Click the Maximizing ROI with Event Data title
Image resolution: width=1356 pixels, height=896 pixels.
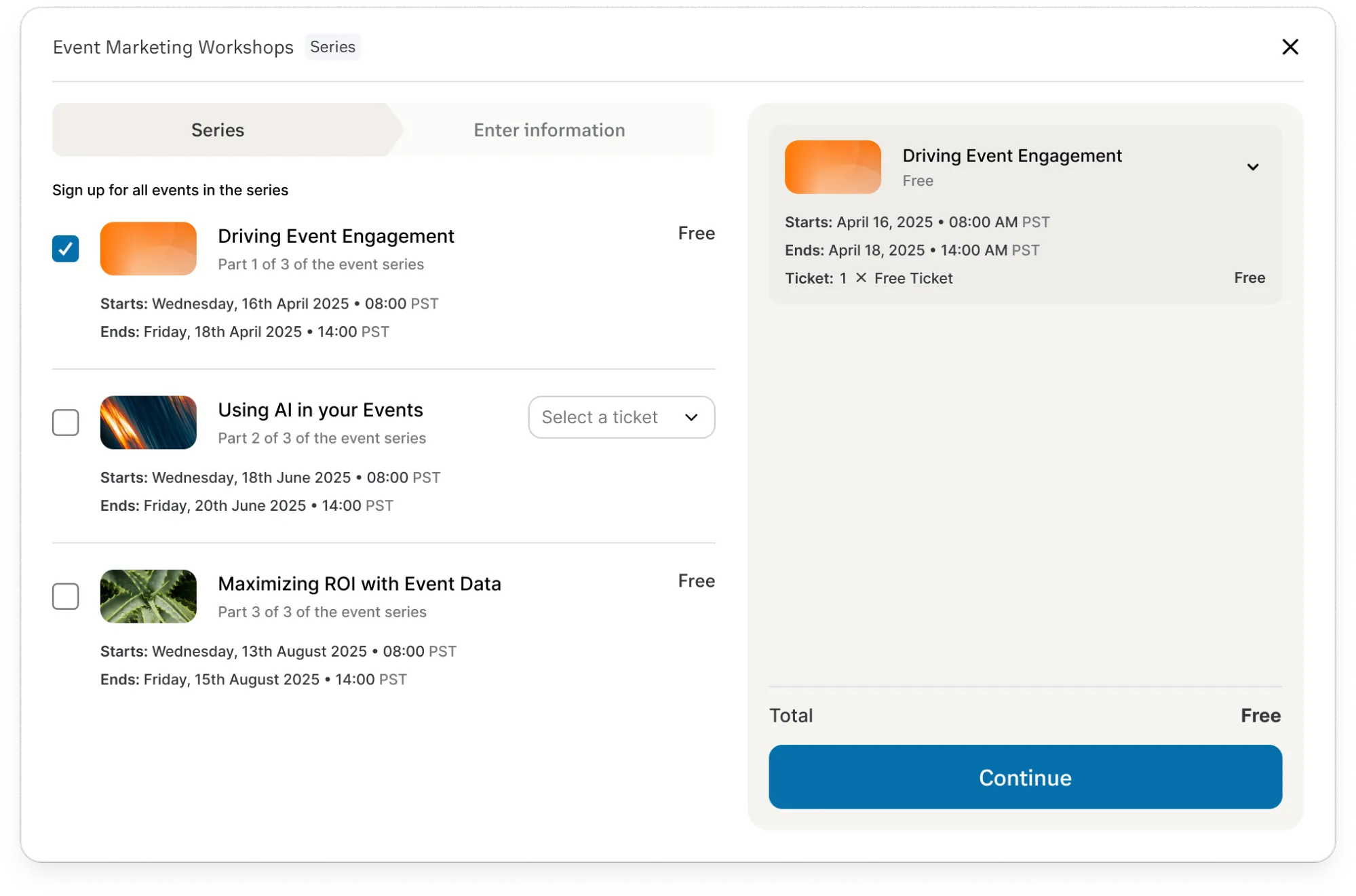point(359,583)
